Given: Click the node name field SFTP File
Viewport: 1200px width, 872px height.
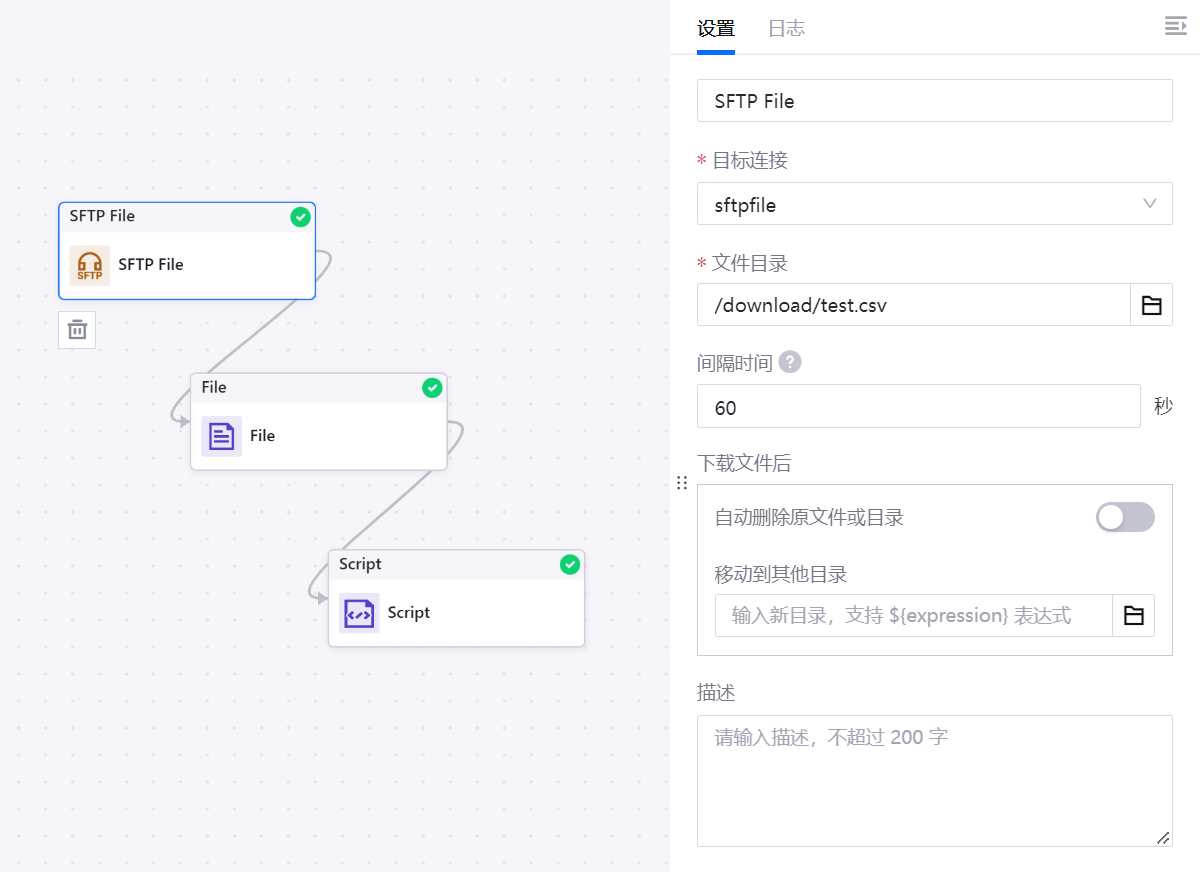Looking at the screenshot, I should click(x=934, y=101).
